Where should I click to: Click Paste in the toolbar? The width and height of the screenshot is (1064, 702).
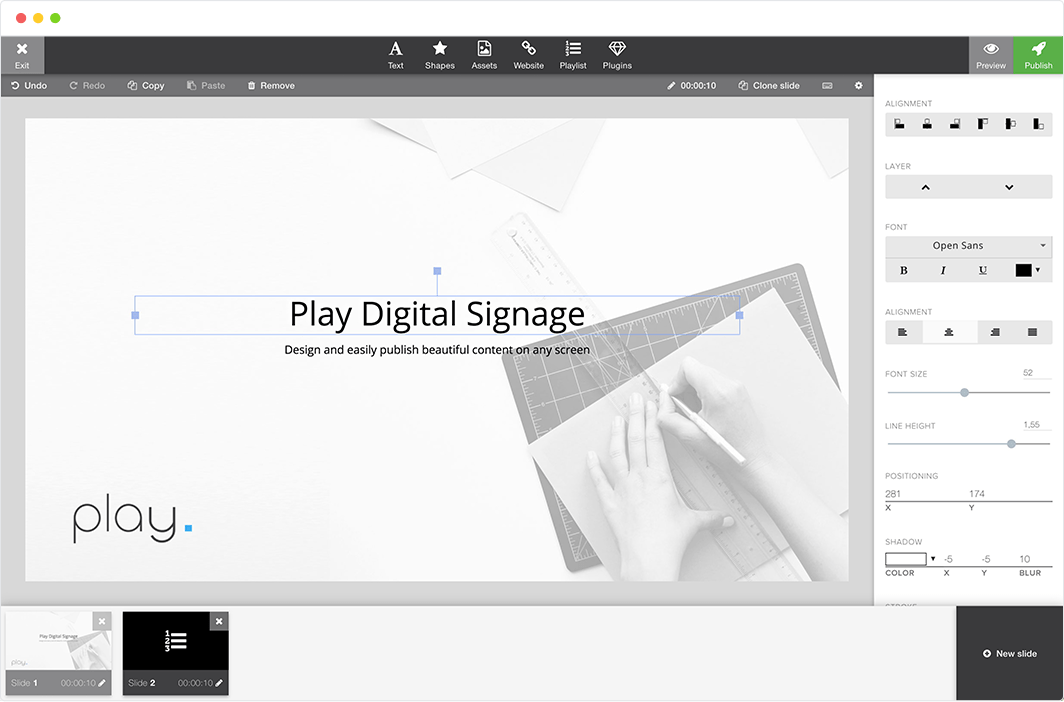pyautogui.click(x=206, y=85)
